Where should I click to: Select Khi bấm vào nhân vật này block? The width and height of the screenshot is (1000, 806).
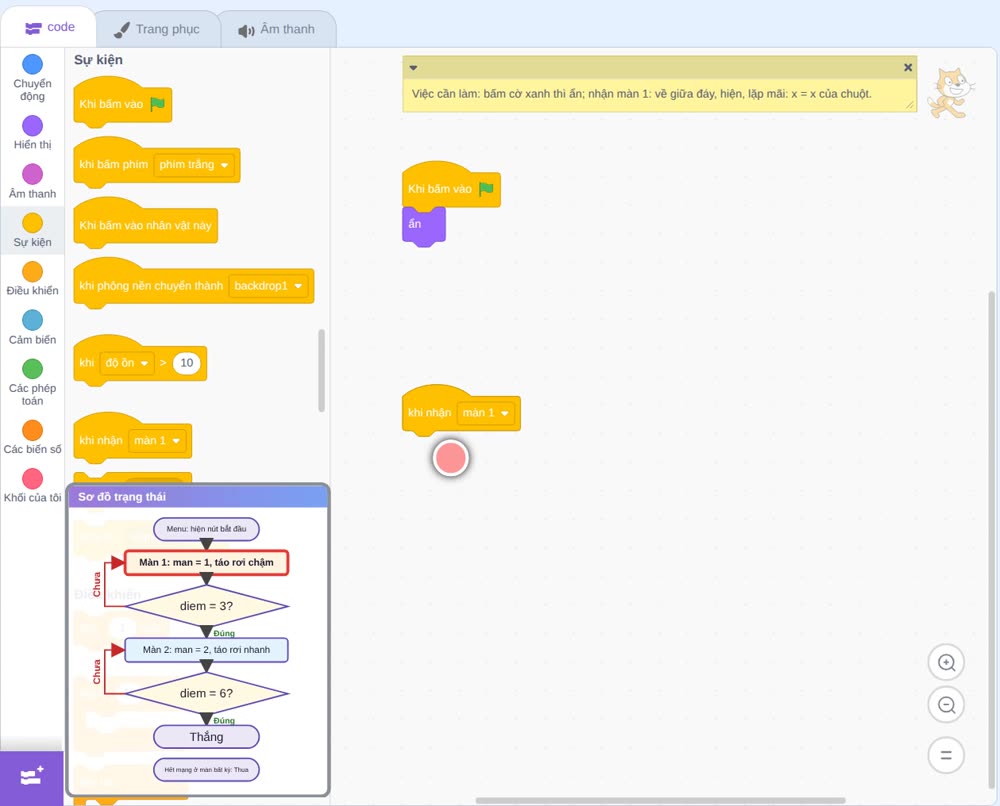[x=145, y=223]
